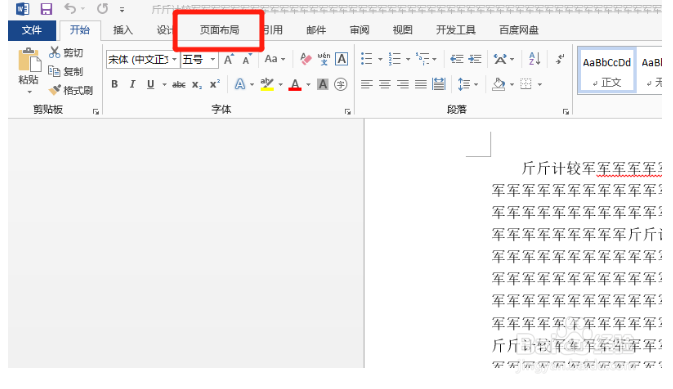Customize the Quick Access Toolbar
673x389 pixels.
click(122, 9)
